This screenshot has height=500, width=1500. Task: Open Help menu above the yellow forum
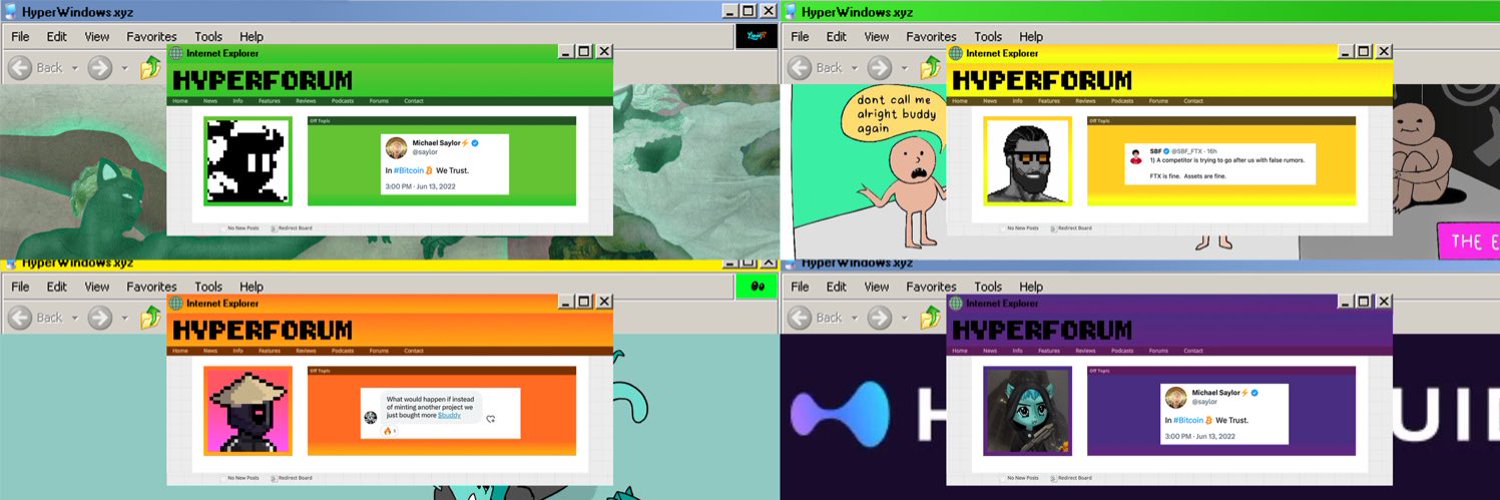coord(1031,37)
